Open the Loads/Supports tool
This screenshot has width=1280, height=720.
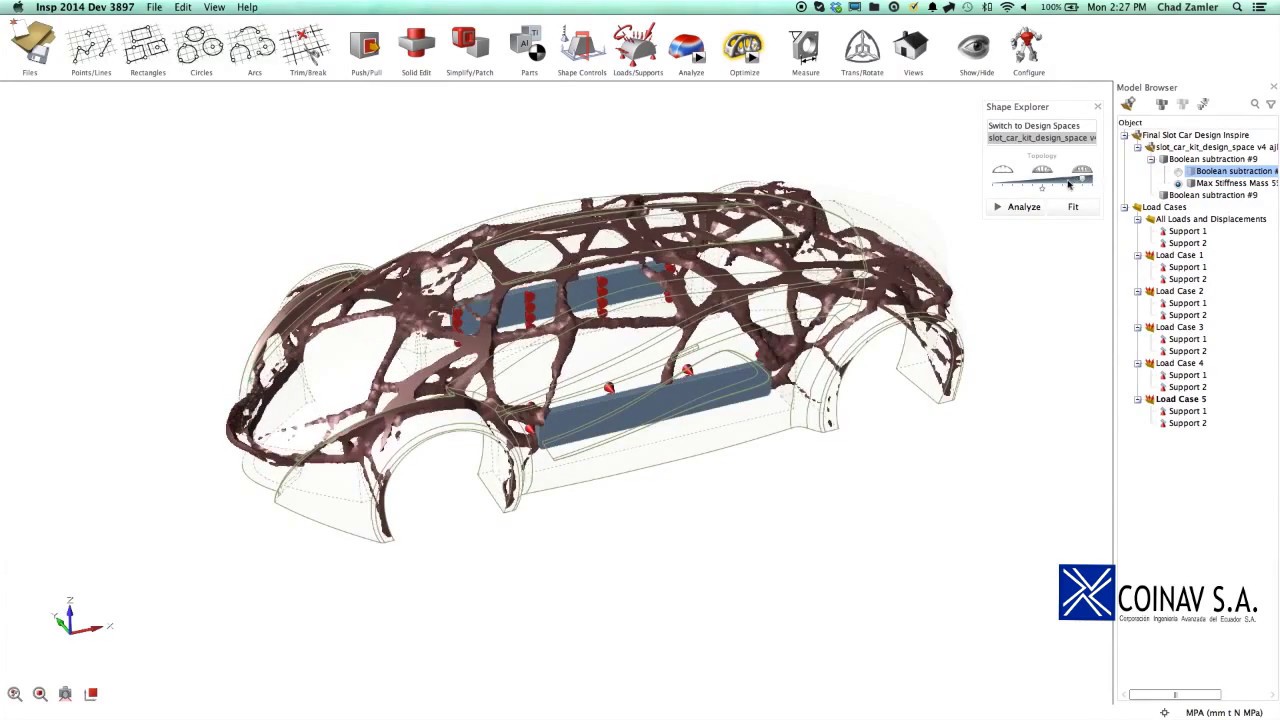(x=637, y=51)
